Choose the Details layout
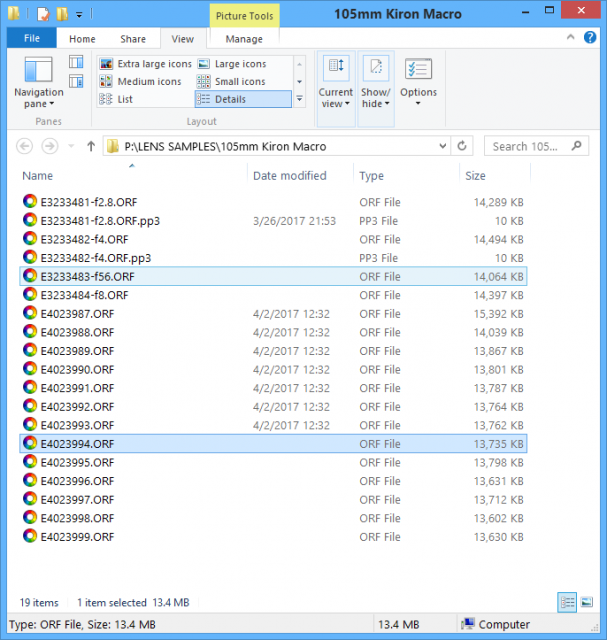 click(x=243, y=99)
